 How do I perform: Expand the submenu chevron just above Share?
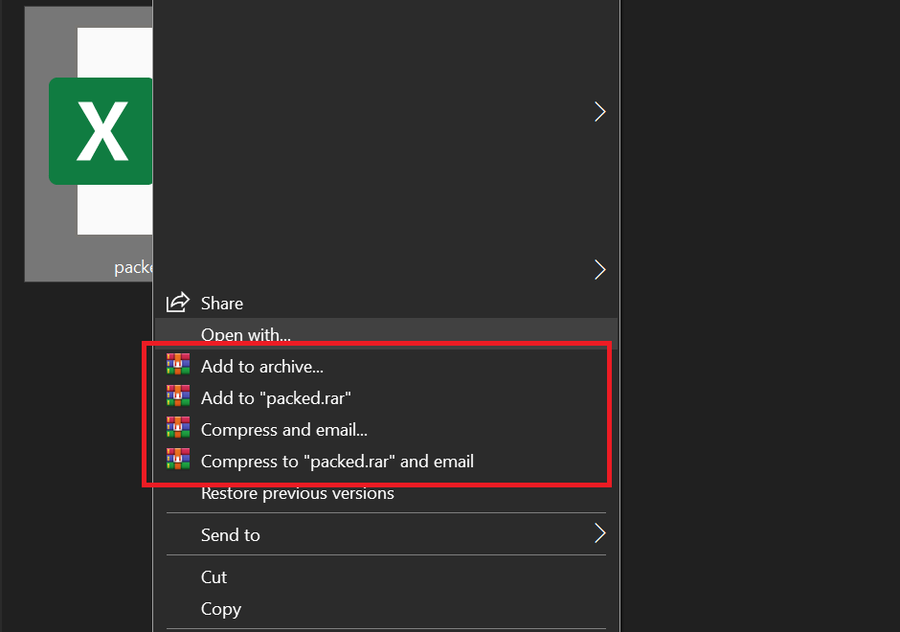pos(600,269)
